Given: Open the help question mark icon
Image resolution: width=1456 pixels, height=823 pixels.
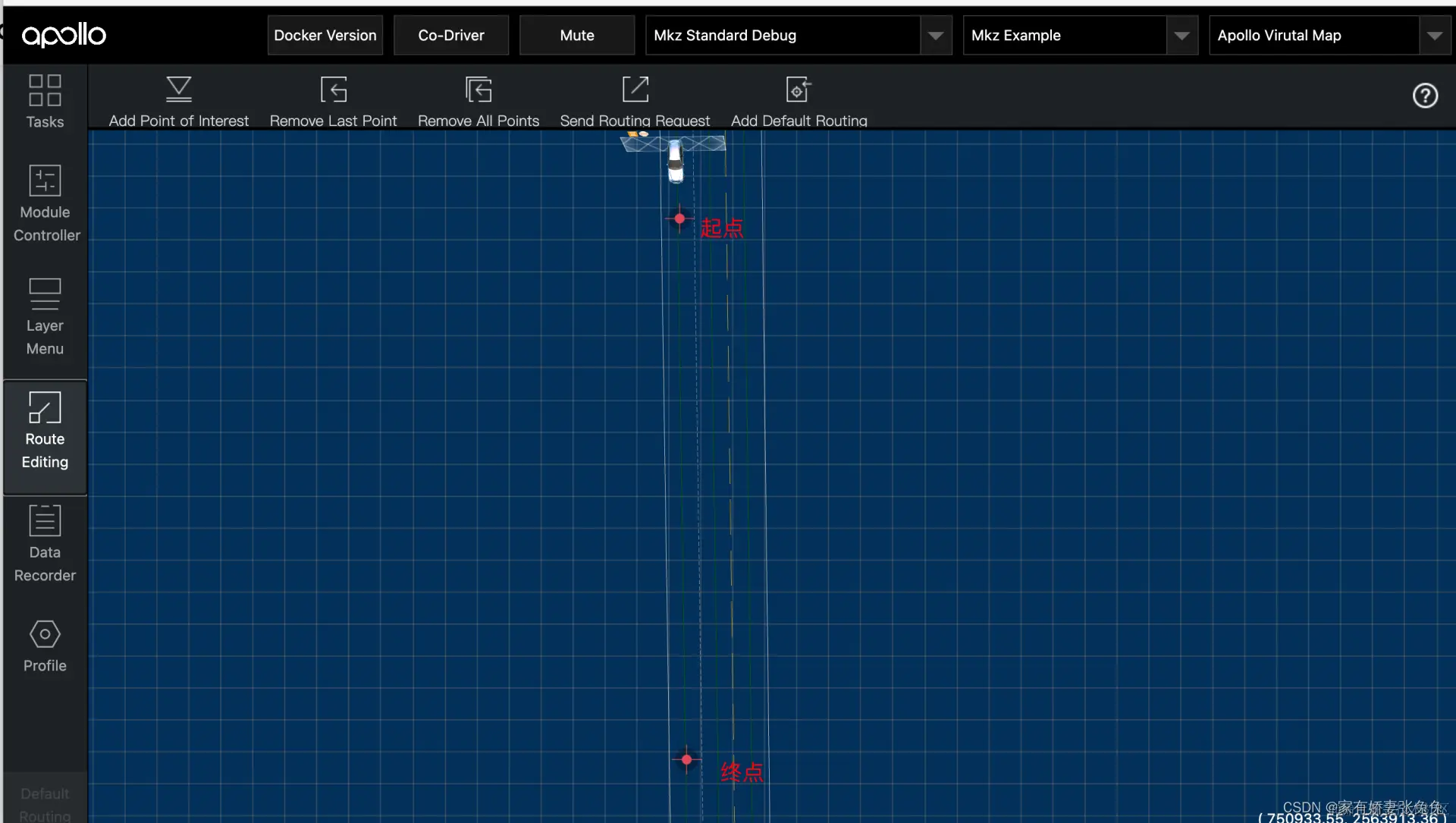Looking at the screenshot, I should (1425, 96).
